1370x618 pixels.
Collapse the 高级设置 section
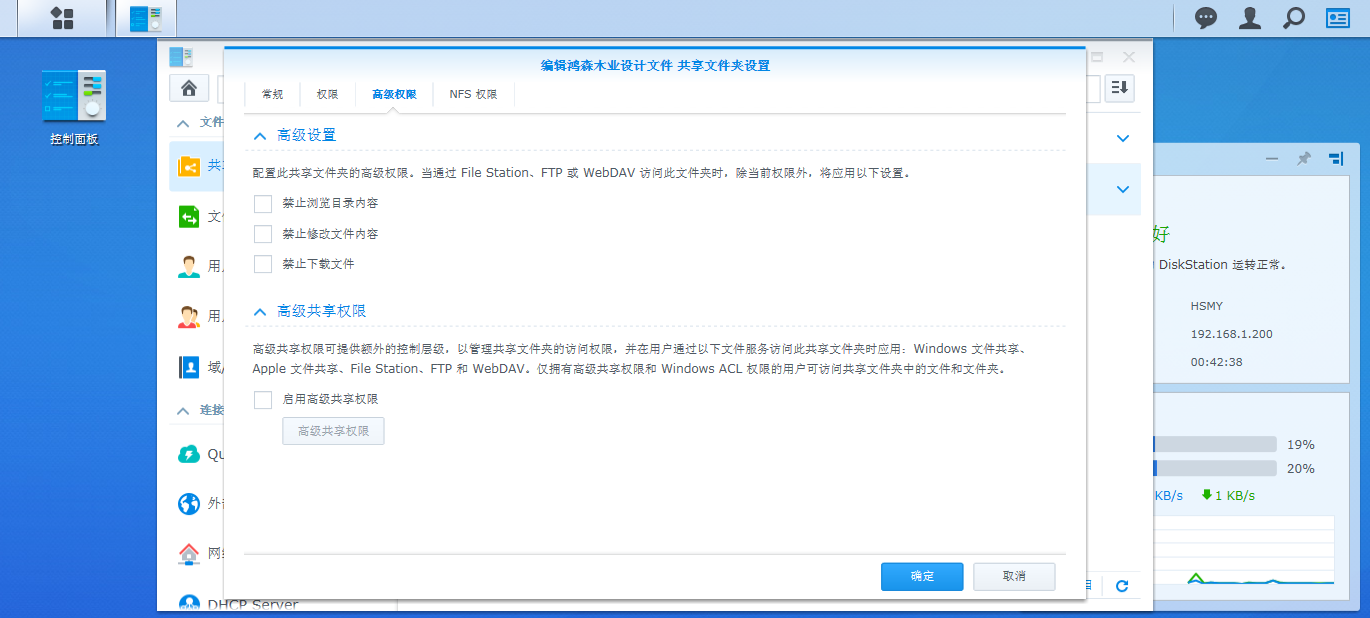260,135
